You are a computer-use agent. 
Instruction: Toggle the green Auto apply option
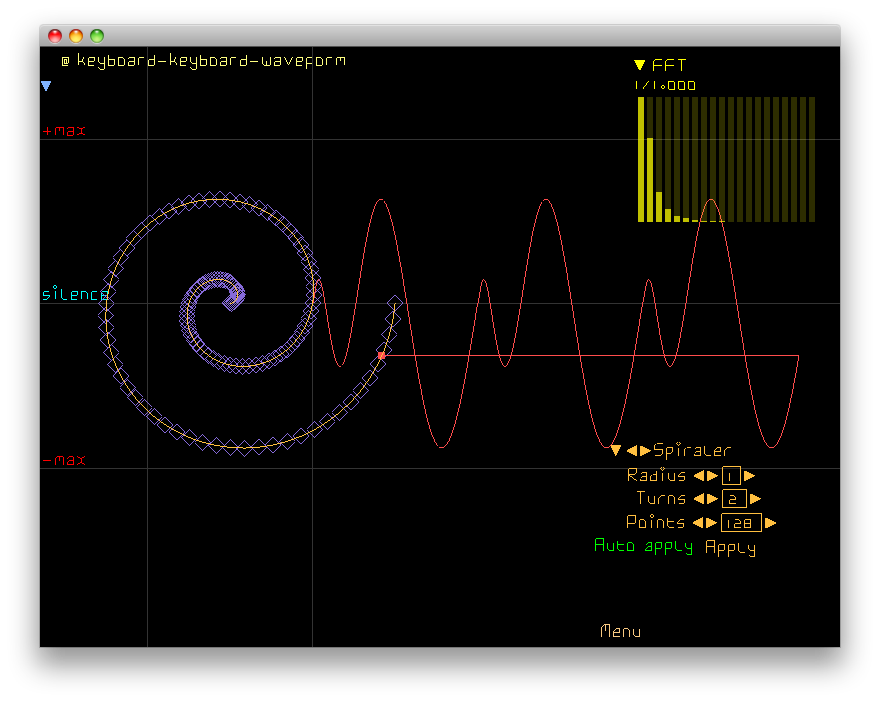coord(642,546)
